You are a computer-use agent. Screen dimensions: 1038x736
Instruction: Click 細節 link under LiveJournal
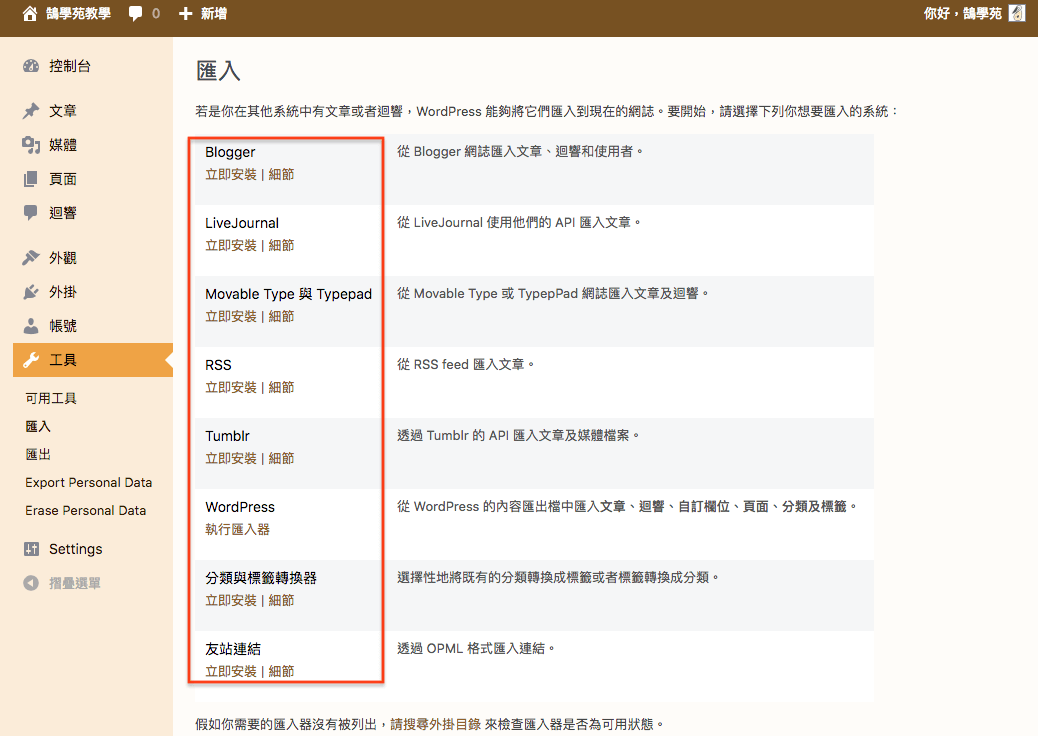[x=281, y=245]
